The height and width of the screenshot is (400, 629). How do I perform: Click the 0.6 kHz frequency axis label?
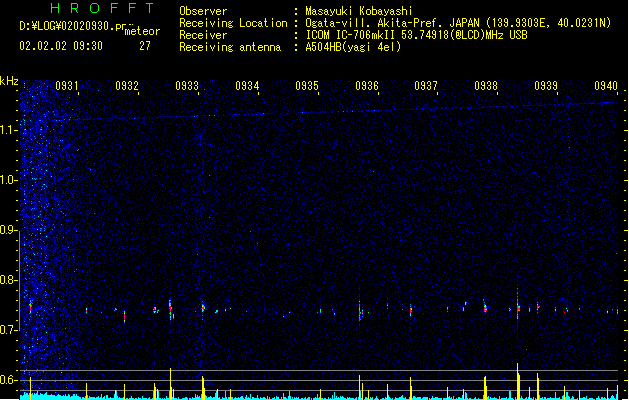coord(8,380)
